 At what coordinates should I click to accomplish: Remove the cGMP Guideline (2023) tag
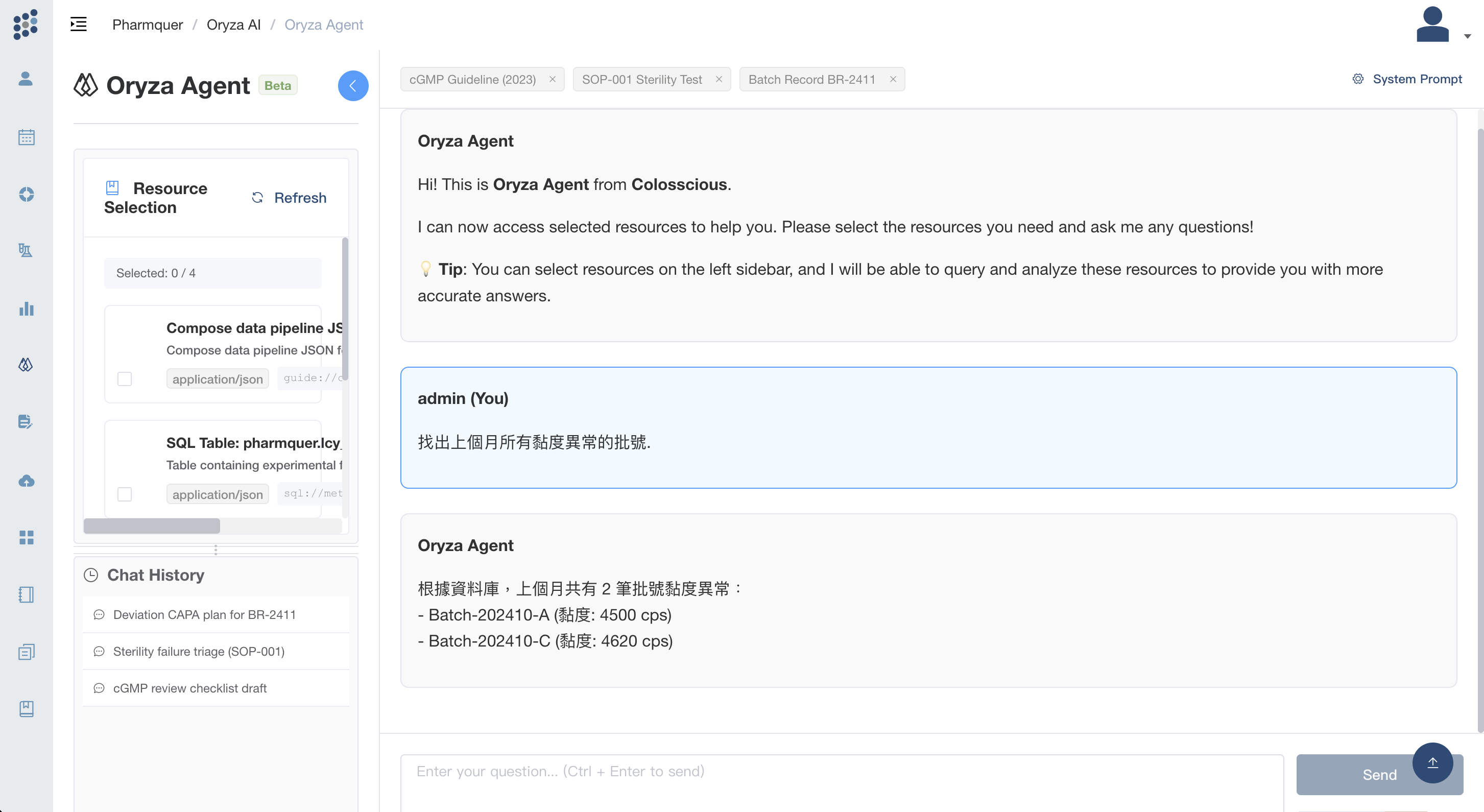click(x=553, y=79)
